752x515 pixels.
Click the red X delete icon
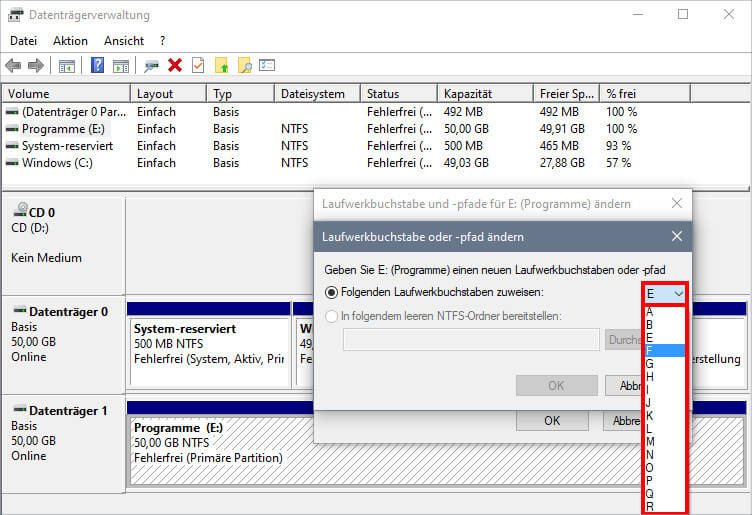point(175,65)
